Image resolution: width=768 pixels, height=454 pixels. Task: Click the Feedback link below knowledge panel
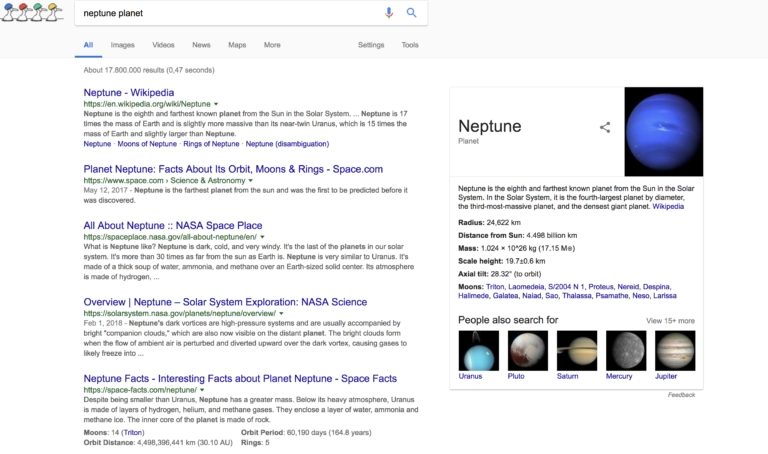click(x=681, y=395)
